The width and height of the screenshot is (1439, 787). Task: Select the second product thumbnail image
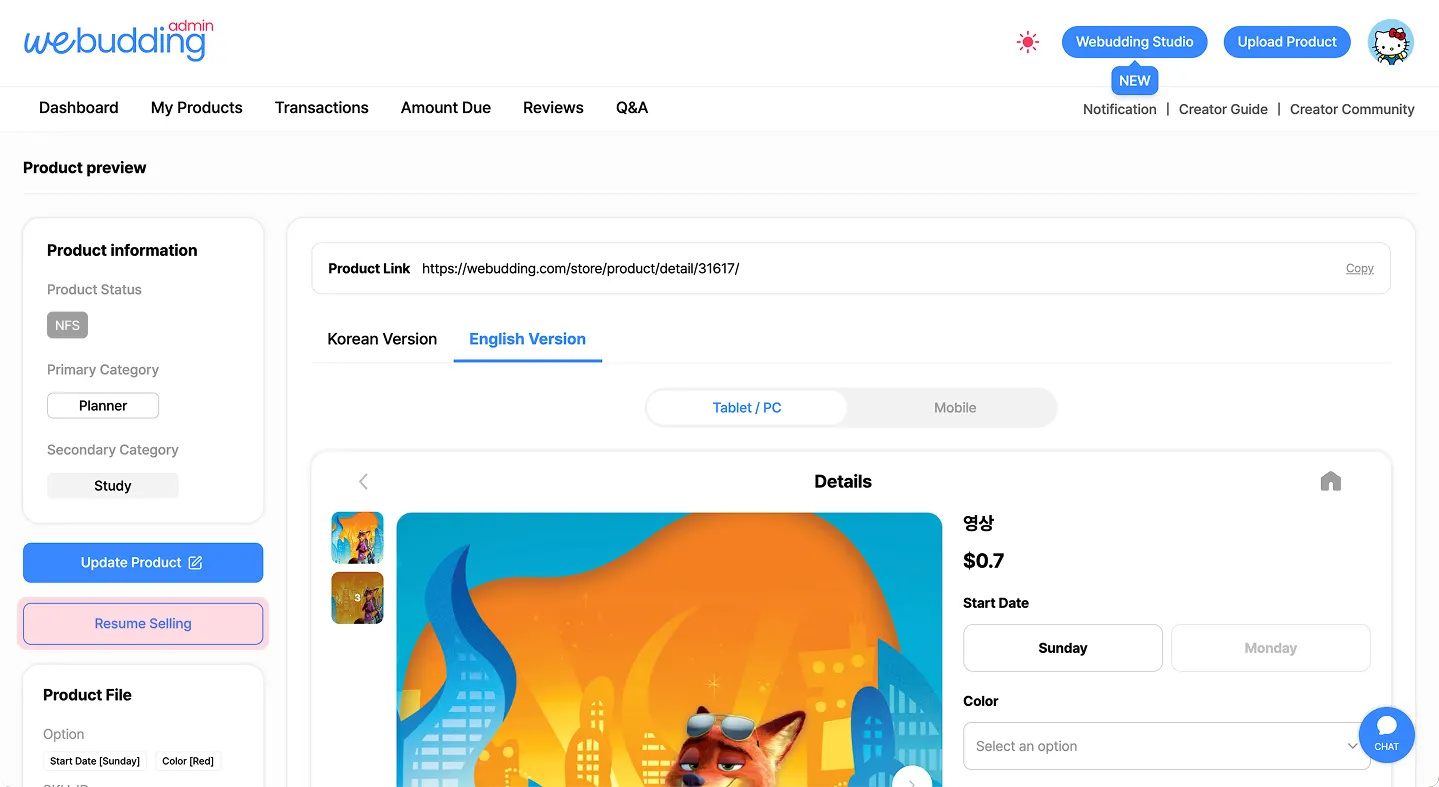pyautogui.click(x=357, y=598)
